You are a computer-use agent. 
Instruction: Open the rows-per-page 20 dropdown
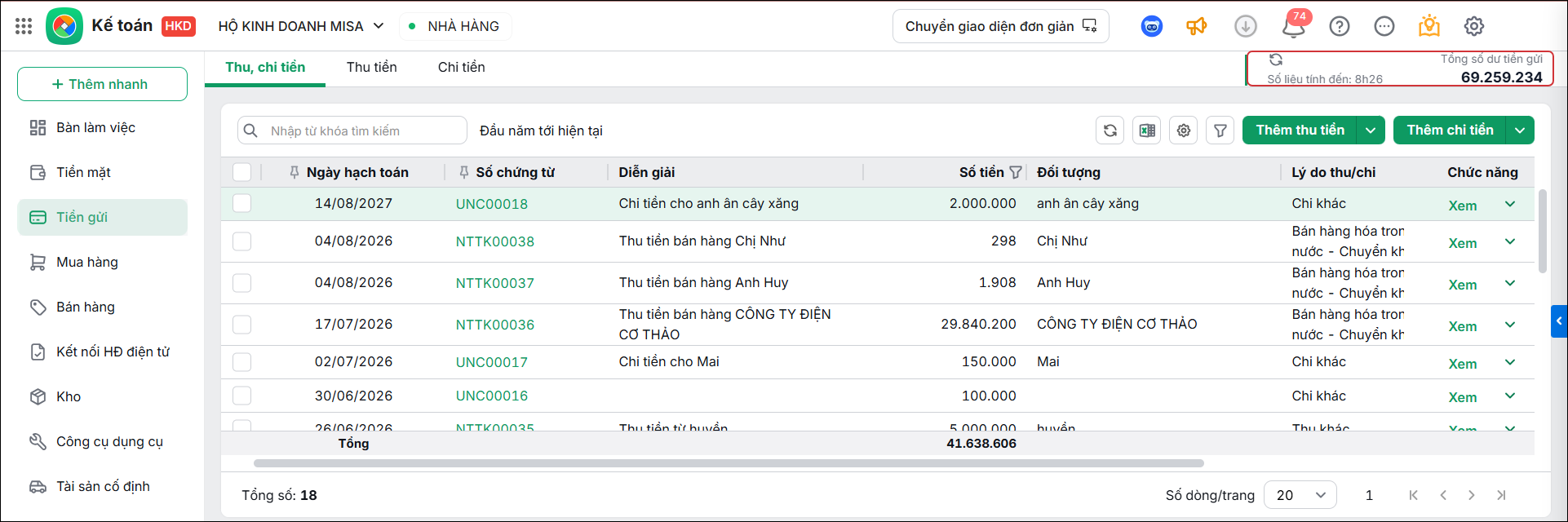click(x=1300, y=495)
